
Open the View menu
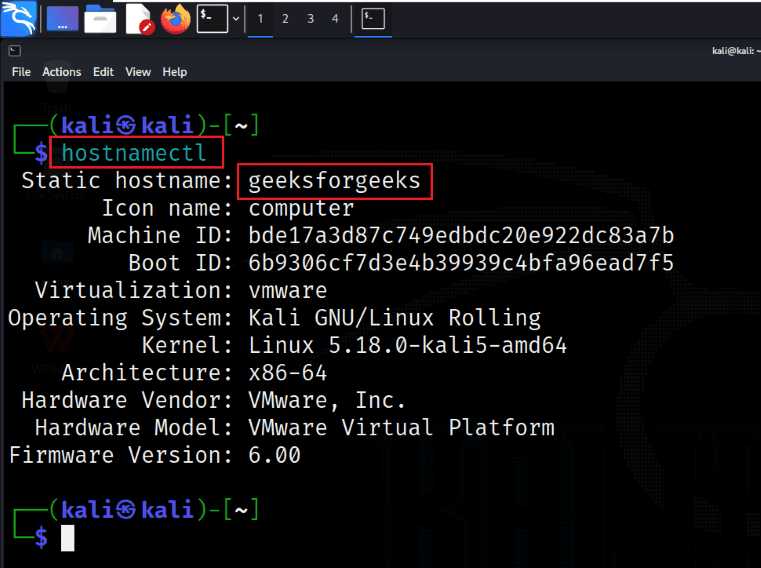138,72
